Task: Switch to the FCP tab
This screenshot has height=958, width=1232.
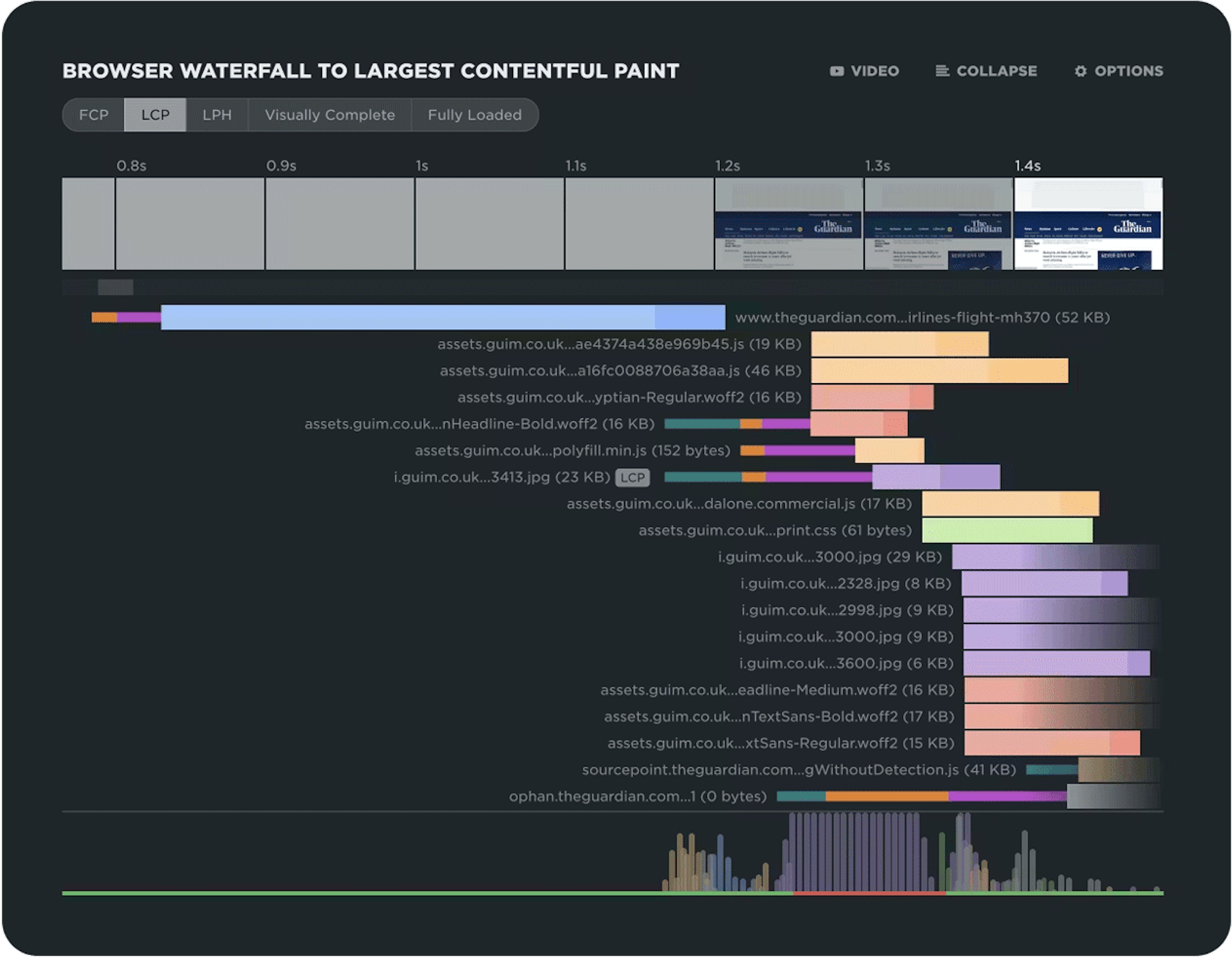Action: tap(94, 115)
